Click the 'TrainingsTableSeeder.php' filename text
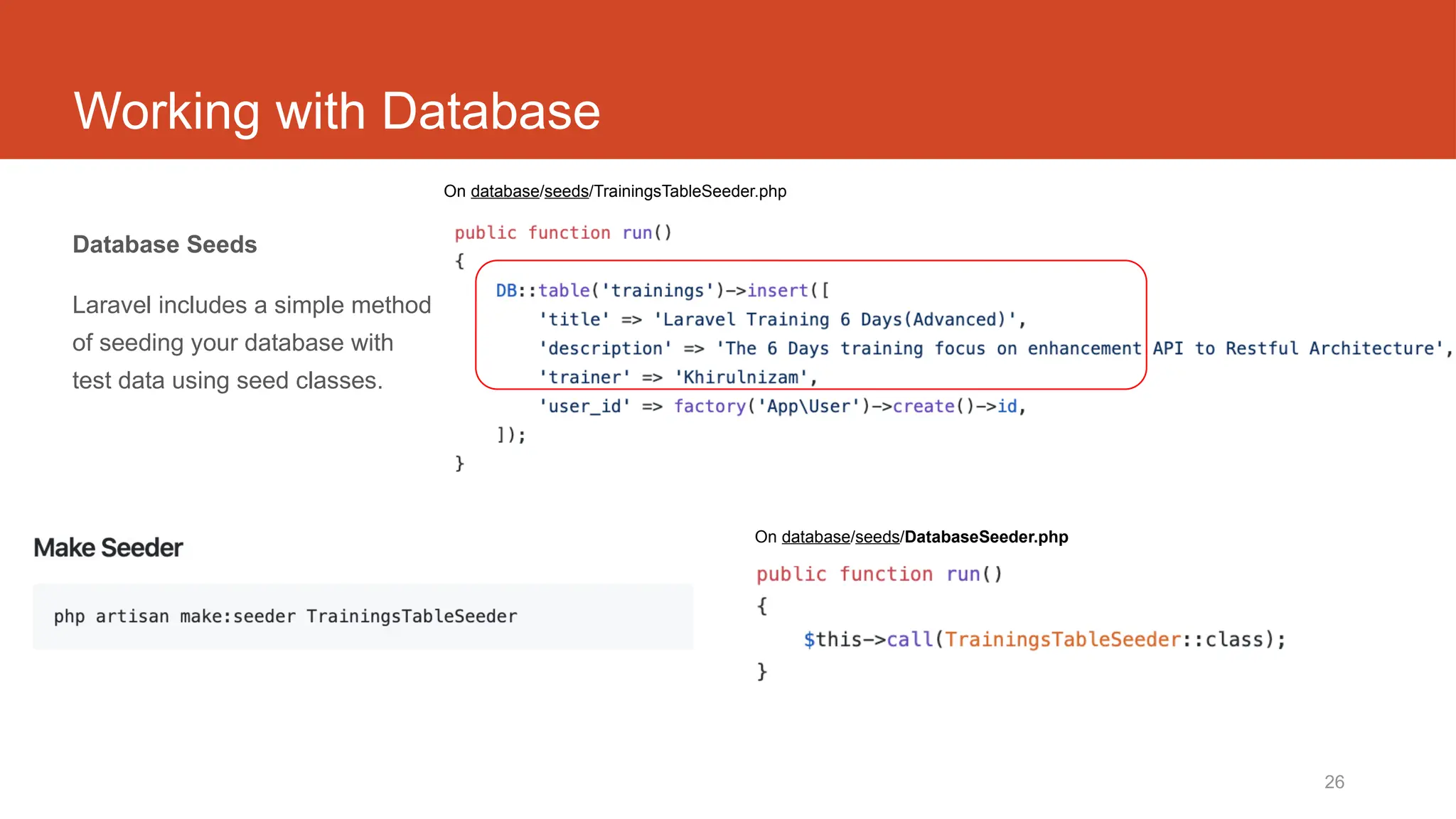1456x819 pixels. (690, 191)
